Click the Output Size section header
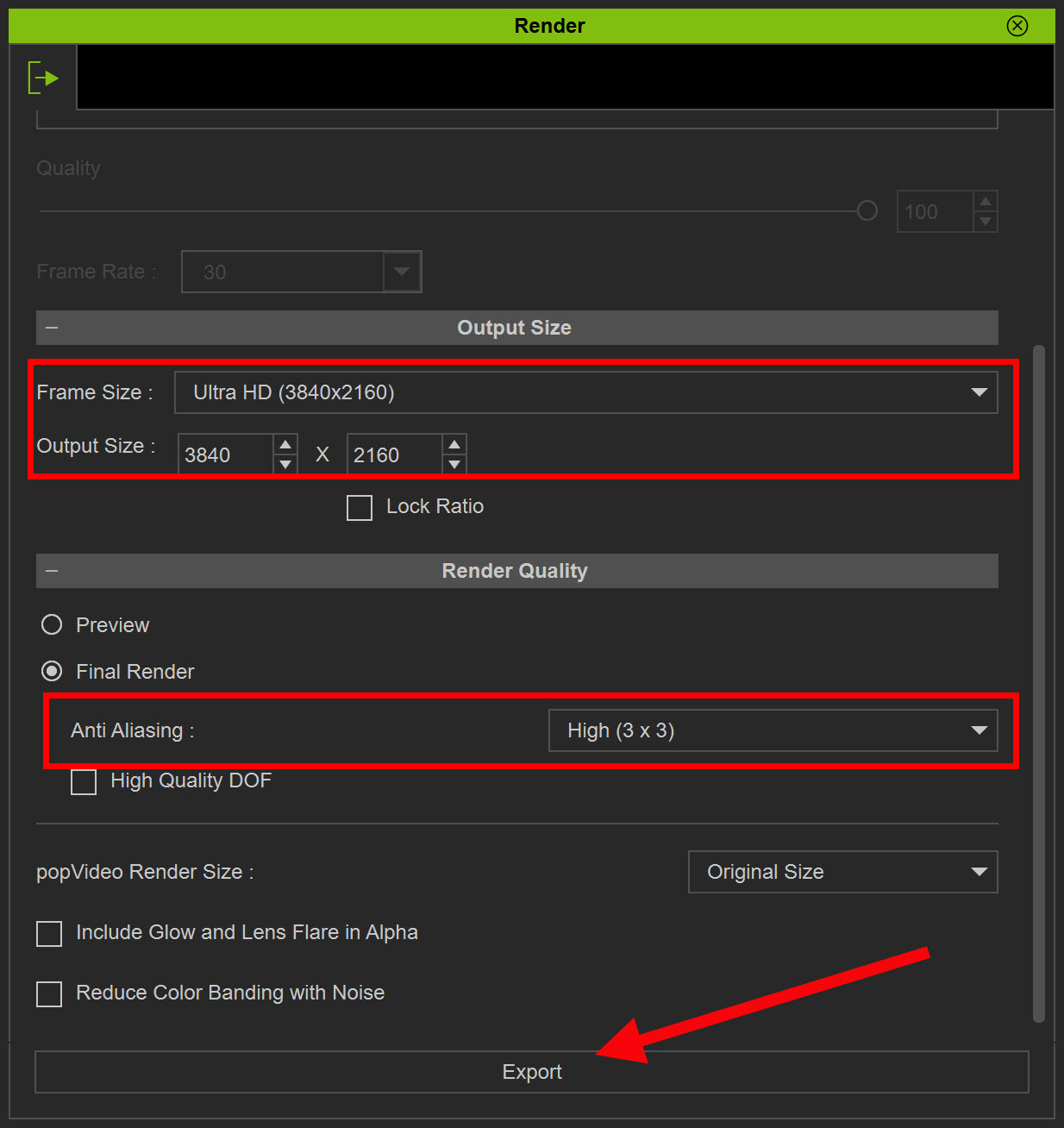The width and height of the screenshot is (1064, 1128). coord(517,328)
